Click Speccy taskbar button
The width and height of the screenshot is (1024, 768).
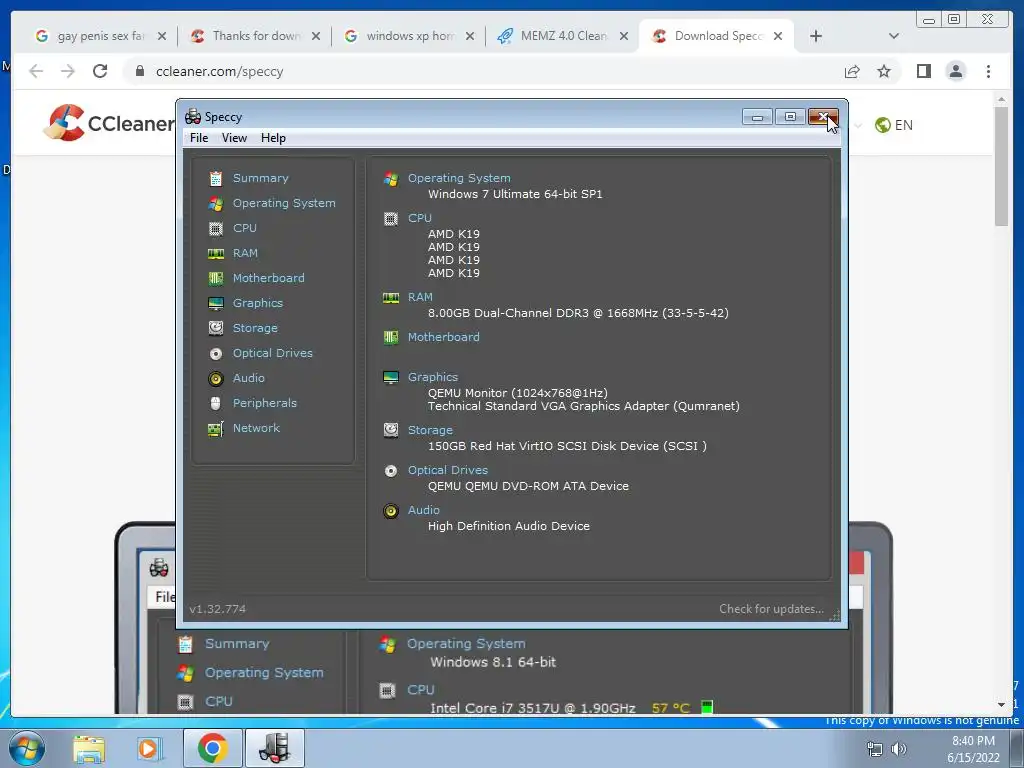point(274,748)
